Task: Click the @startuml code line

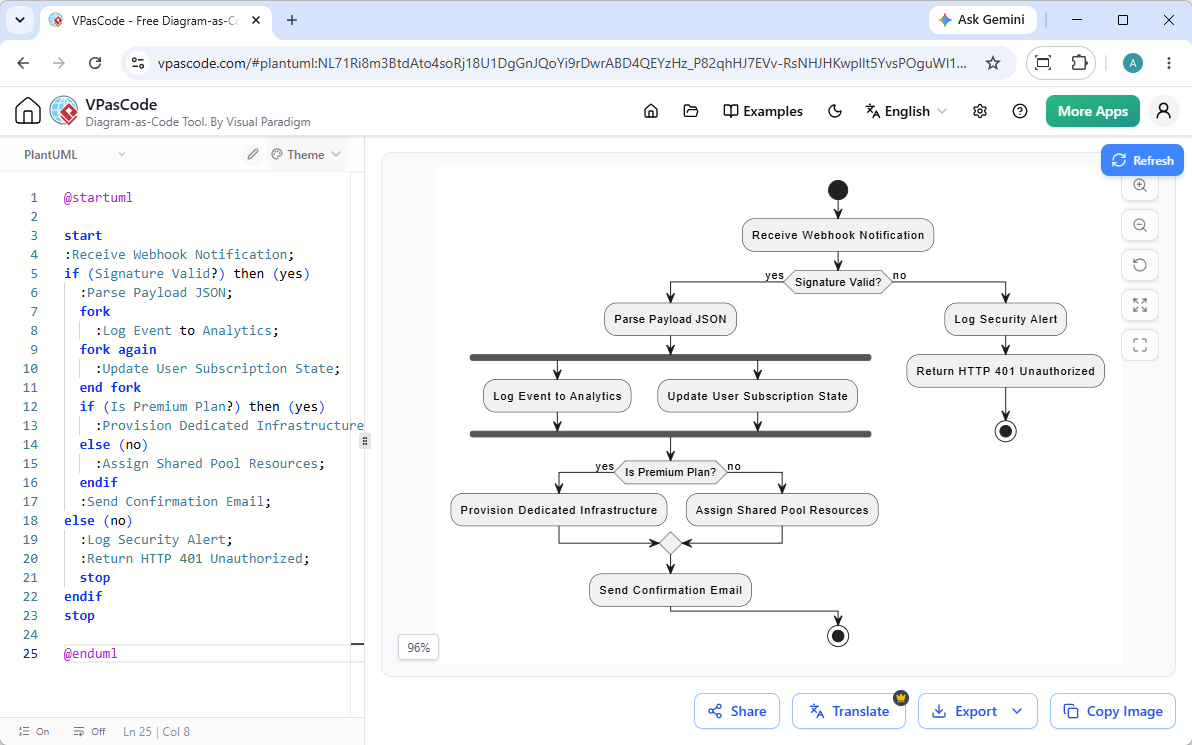Action: (98, 198)
